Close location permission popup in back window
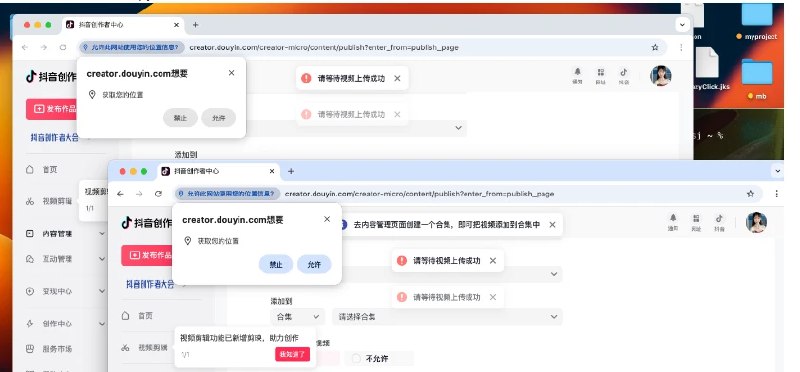This screenshot has width=800, height=372. point(232,73)
